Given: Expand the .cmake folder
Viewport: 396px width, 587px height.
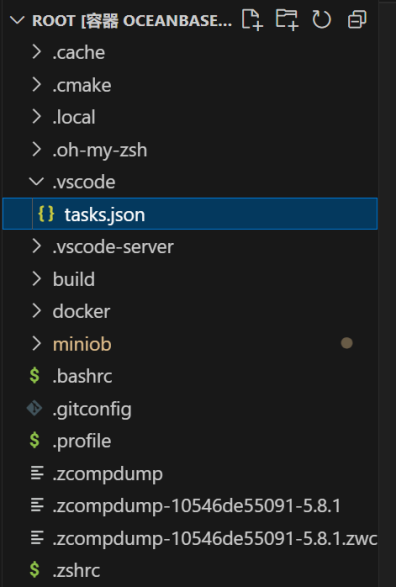Looking at the screenshot, I should point(190,85).
